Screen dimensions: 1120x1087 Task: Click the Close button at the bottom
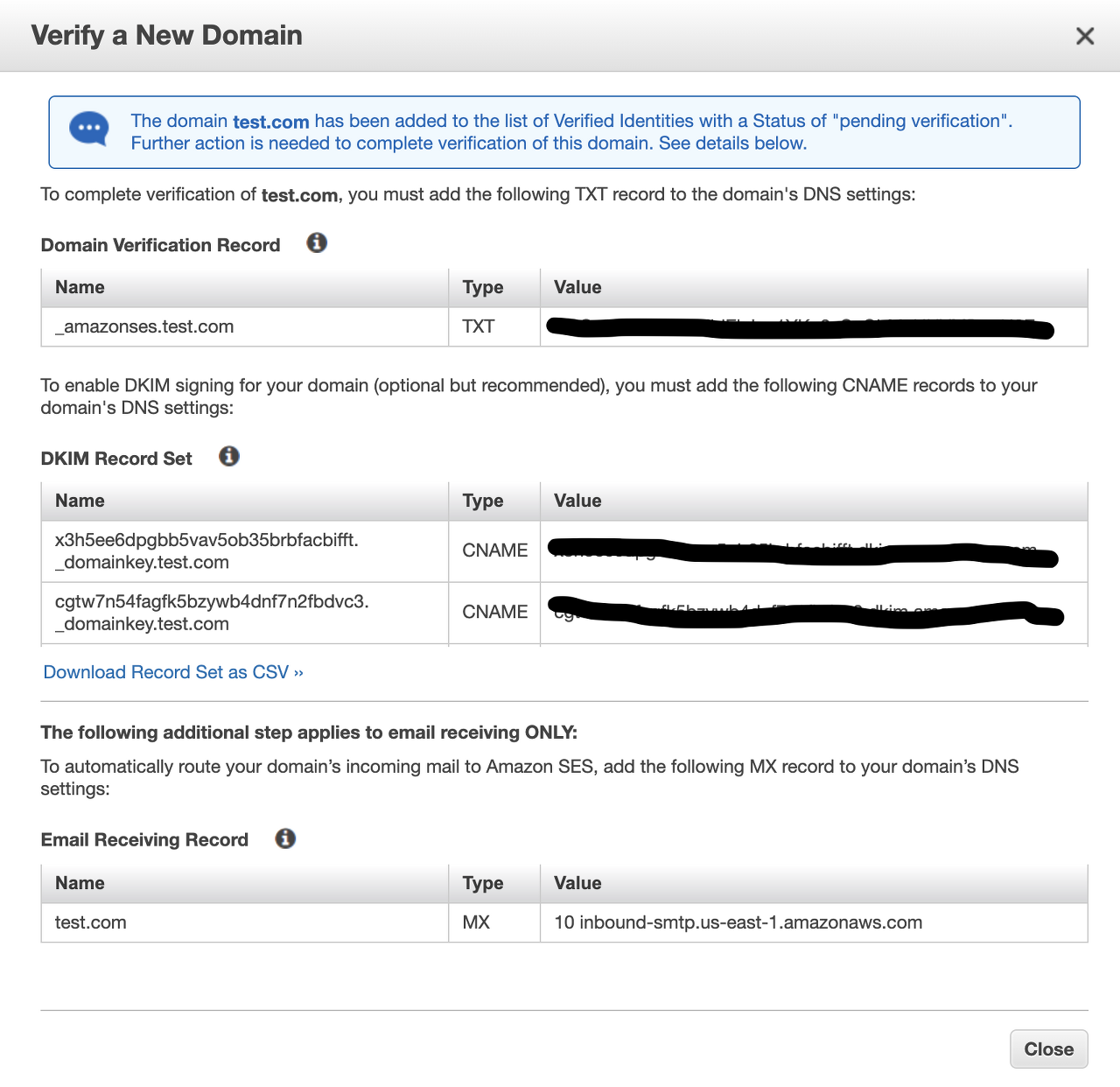click(x=1049, y=1049)
